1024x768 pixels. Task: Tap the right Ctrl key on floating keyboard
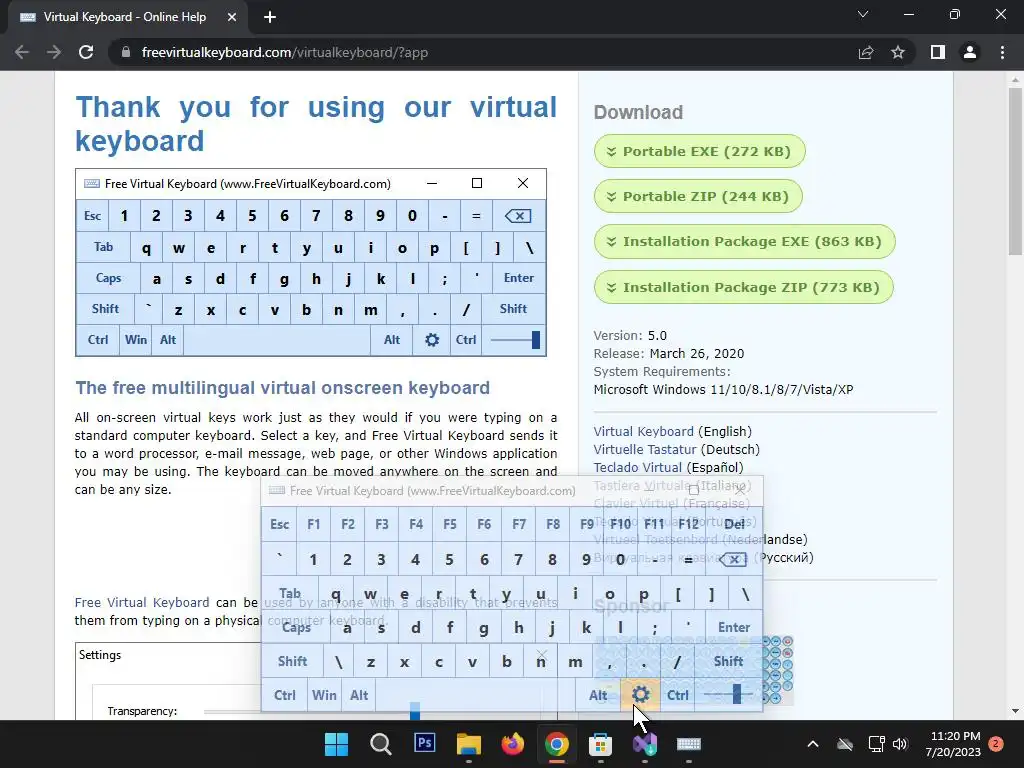[x=677, y=695]
